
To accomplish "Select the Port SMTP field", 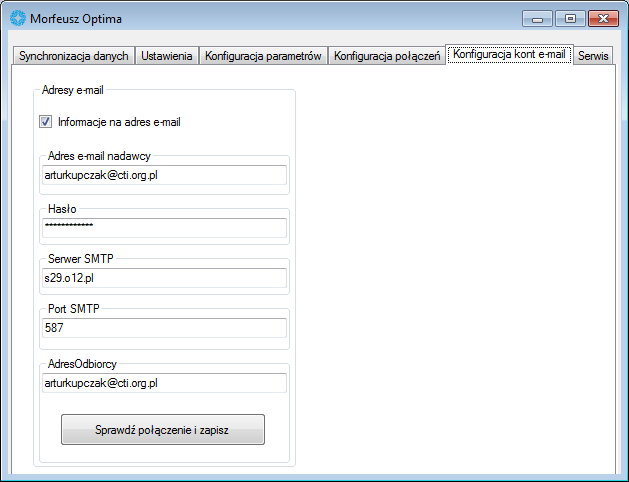I will (x=164, y=328).
